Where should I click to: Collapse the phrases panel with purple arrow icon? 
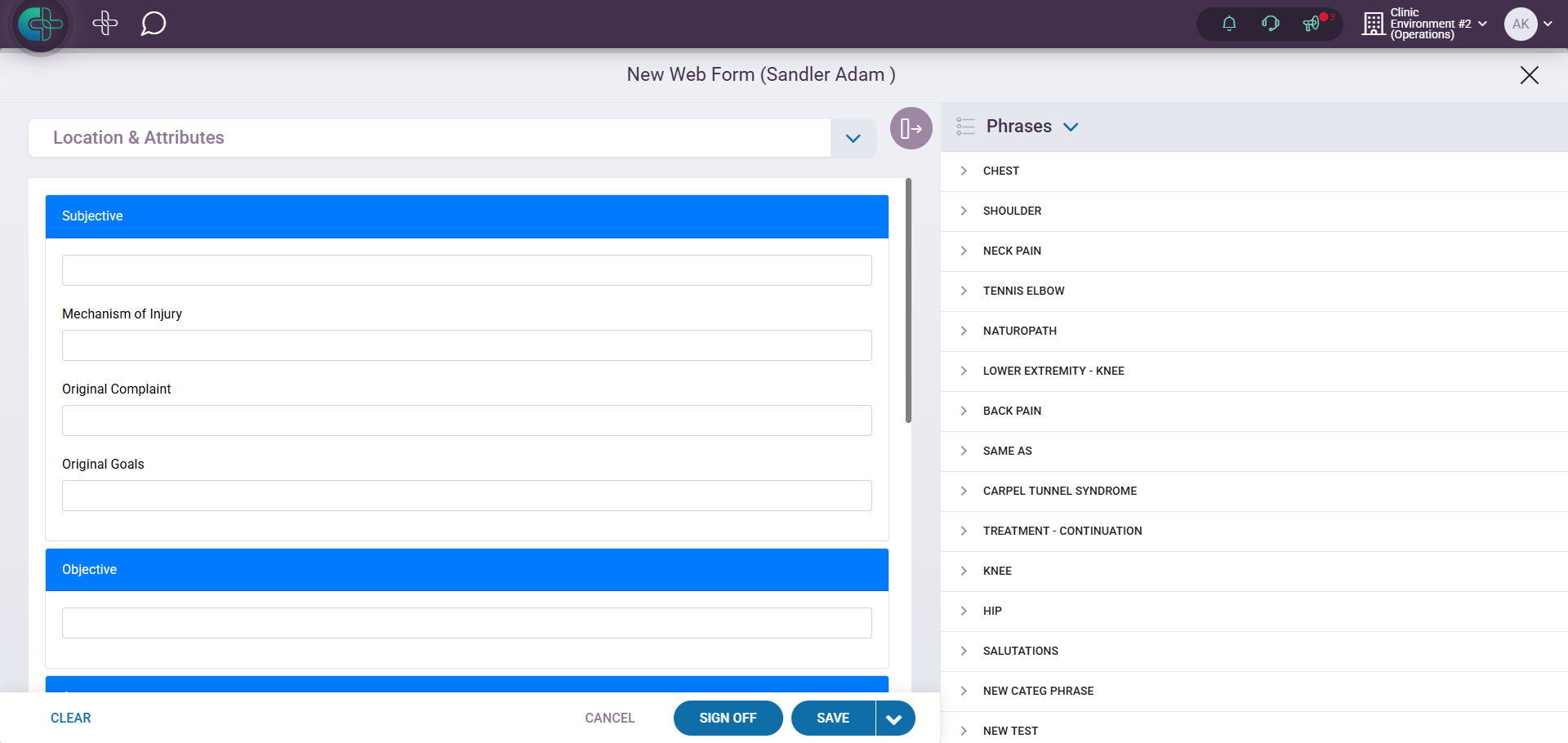[x=911, y=128]
